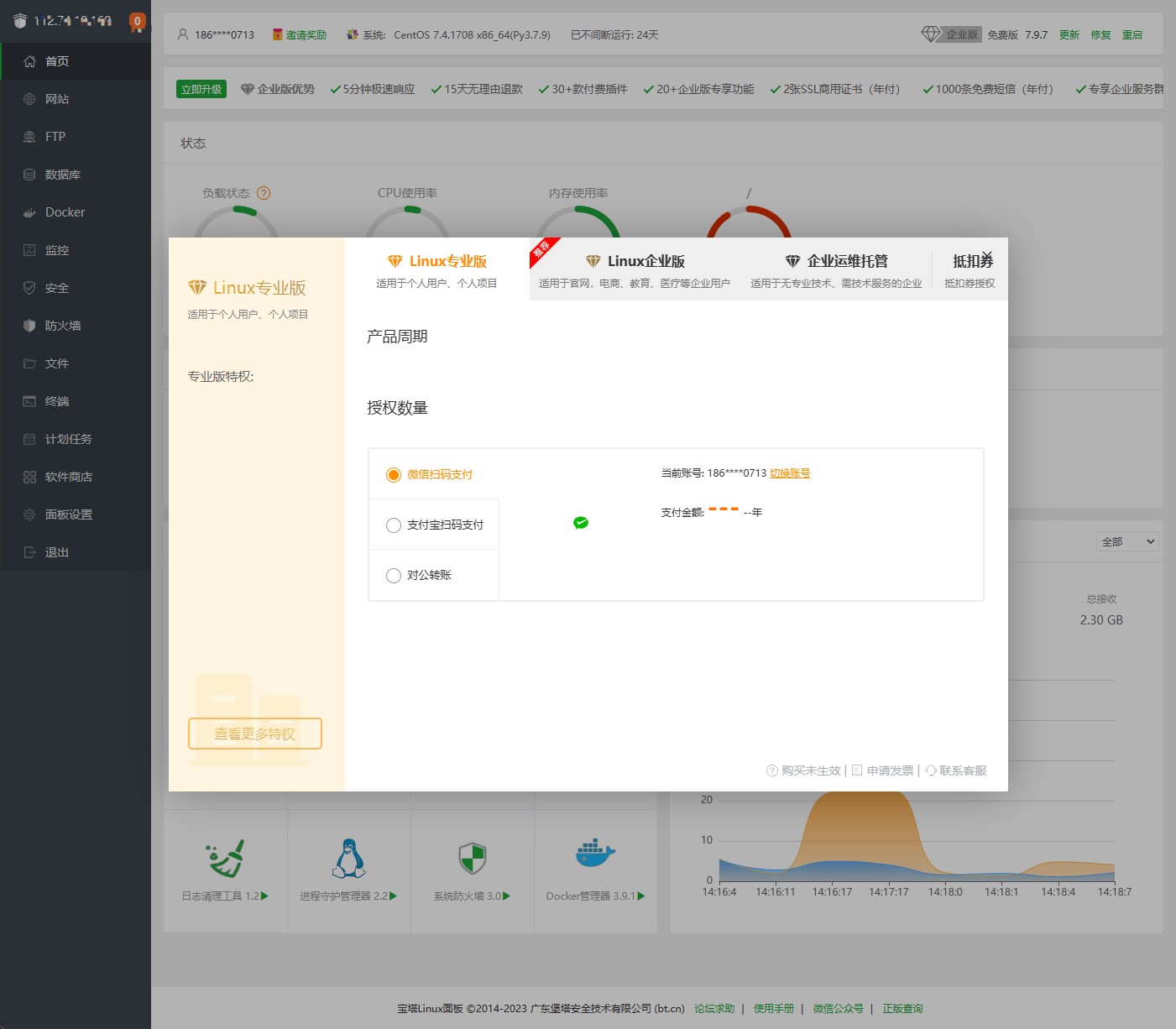This screenshot has height=1029, width=1176.
Task: Click the 重启 link in header
Action: point(1132,34)
